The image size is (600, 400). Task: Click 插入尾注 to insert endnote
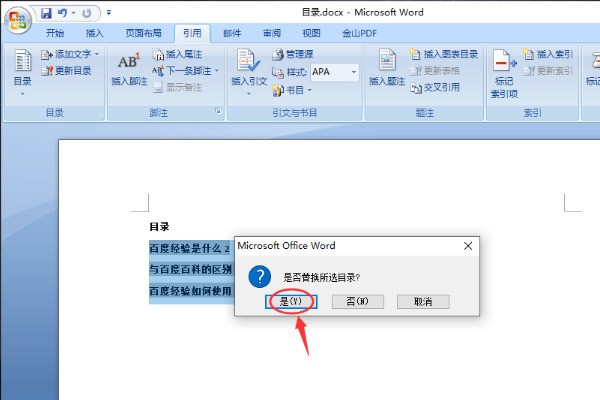pos(178,54)
